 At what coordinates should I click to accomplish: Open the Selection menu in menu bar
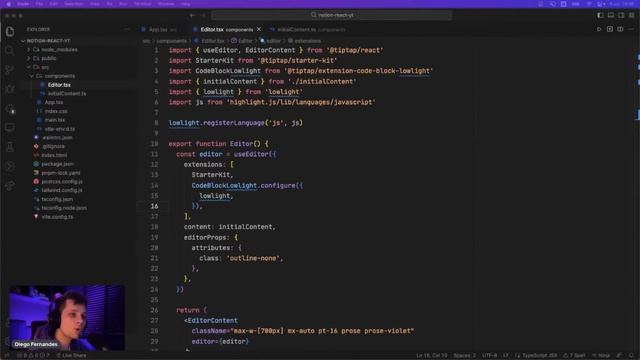pos(74,4)
